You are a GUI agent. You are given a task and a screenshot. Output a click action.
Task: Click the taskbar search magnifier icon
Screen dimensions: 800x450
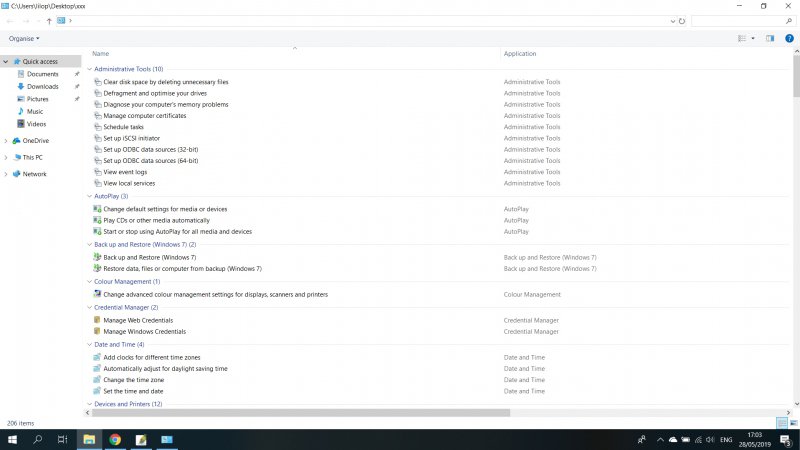coord(37,439)
